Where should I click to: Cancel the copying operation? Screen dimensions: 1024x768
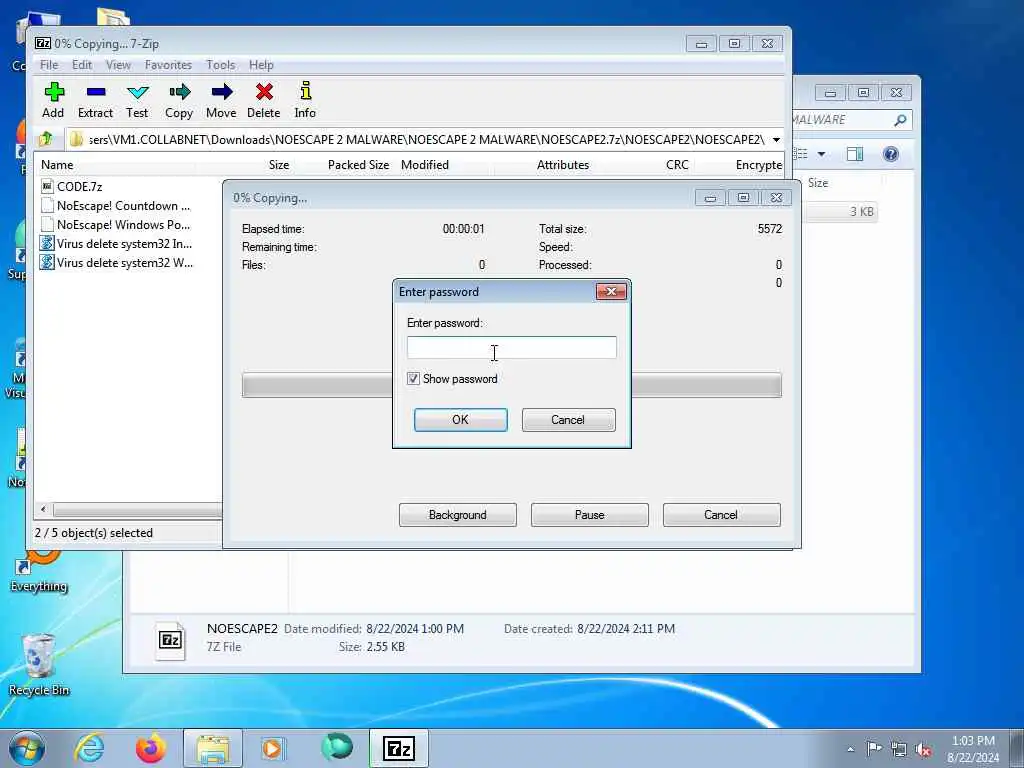[x=722, y=515]
